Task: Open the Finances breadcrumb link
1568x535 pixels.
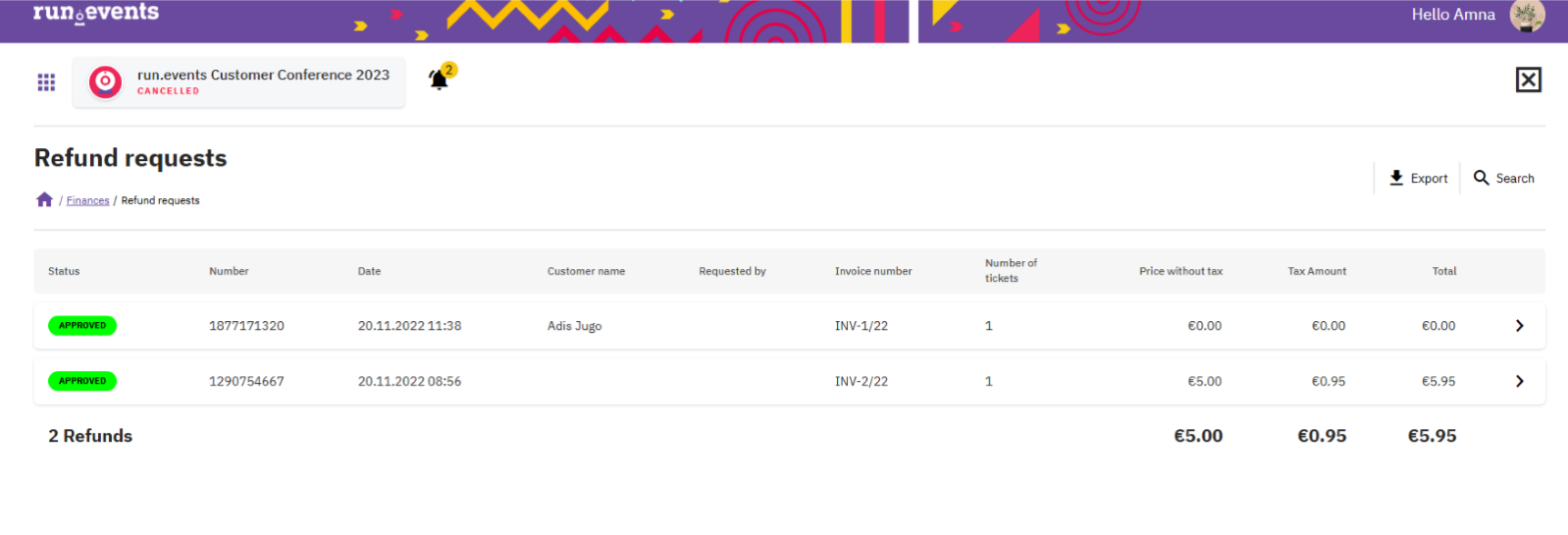Action: pos(87,200)
